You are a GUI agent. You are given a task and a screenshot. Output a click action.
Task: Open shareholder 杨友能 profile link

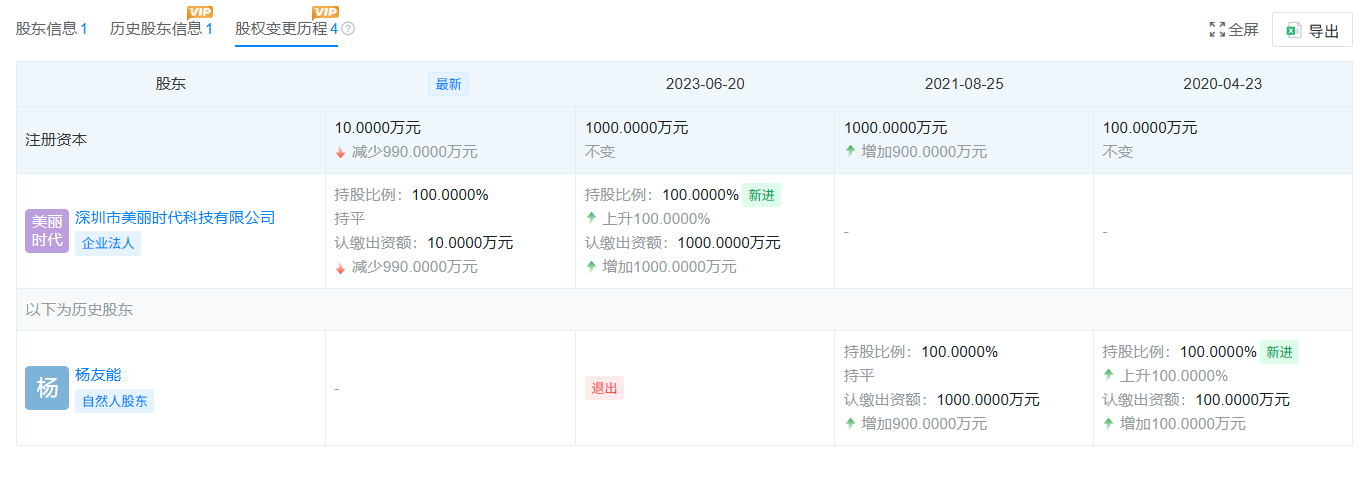click(x=98, y=375)
